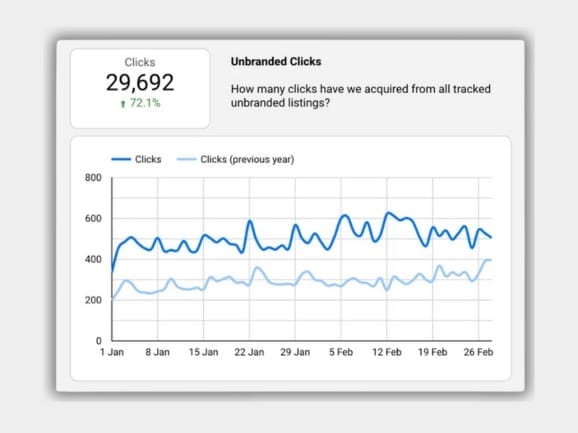Click the green 72.1% increase indicator

coord(140,103)
